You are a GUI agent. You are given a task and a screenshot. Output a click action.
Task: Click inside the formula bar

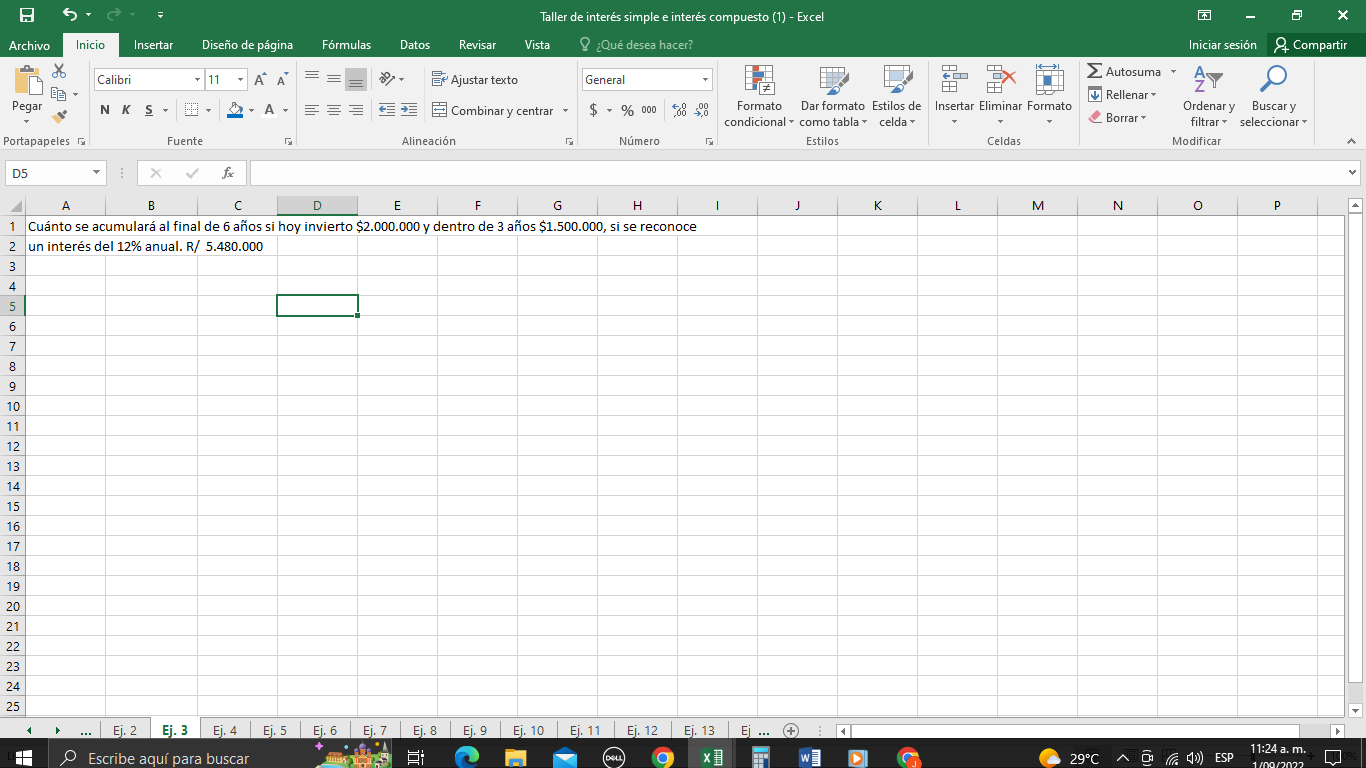pos(700,172)
